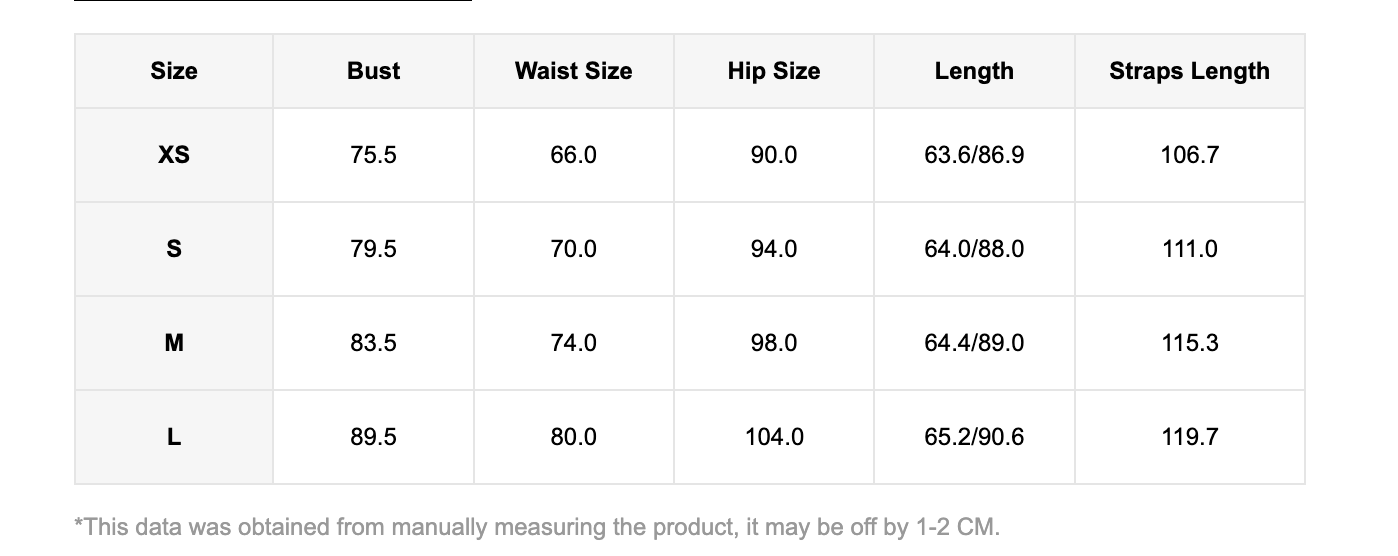Screen dimensions: 1398x556
Task: Click the XS bust value 75.5
Action: (x=373, y=155)
